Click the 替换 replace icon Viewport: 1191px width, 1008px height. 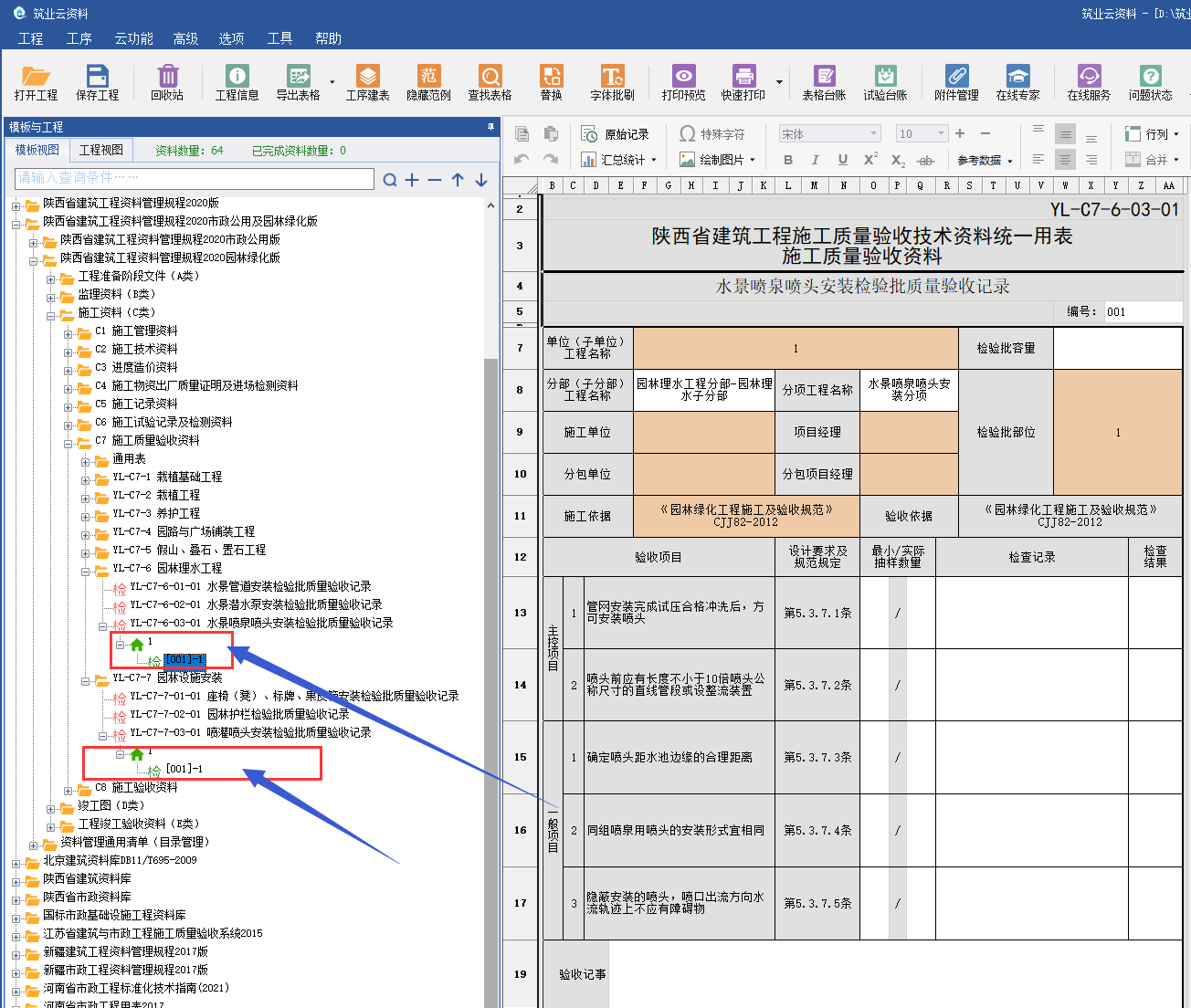pyautogui.click(x=551, y=81)
